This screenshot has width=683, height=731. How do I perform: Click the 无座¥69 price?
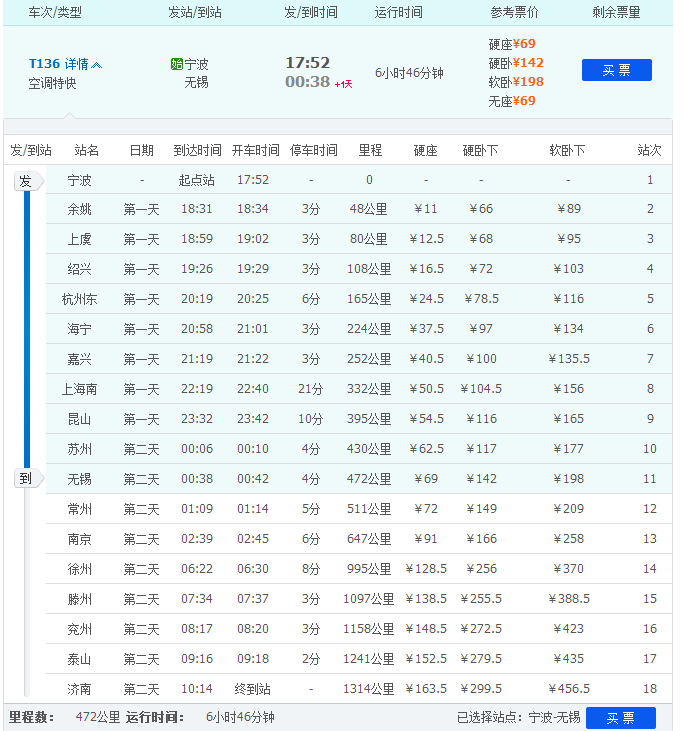pos(512,101)
